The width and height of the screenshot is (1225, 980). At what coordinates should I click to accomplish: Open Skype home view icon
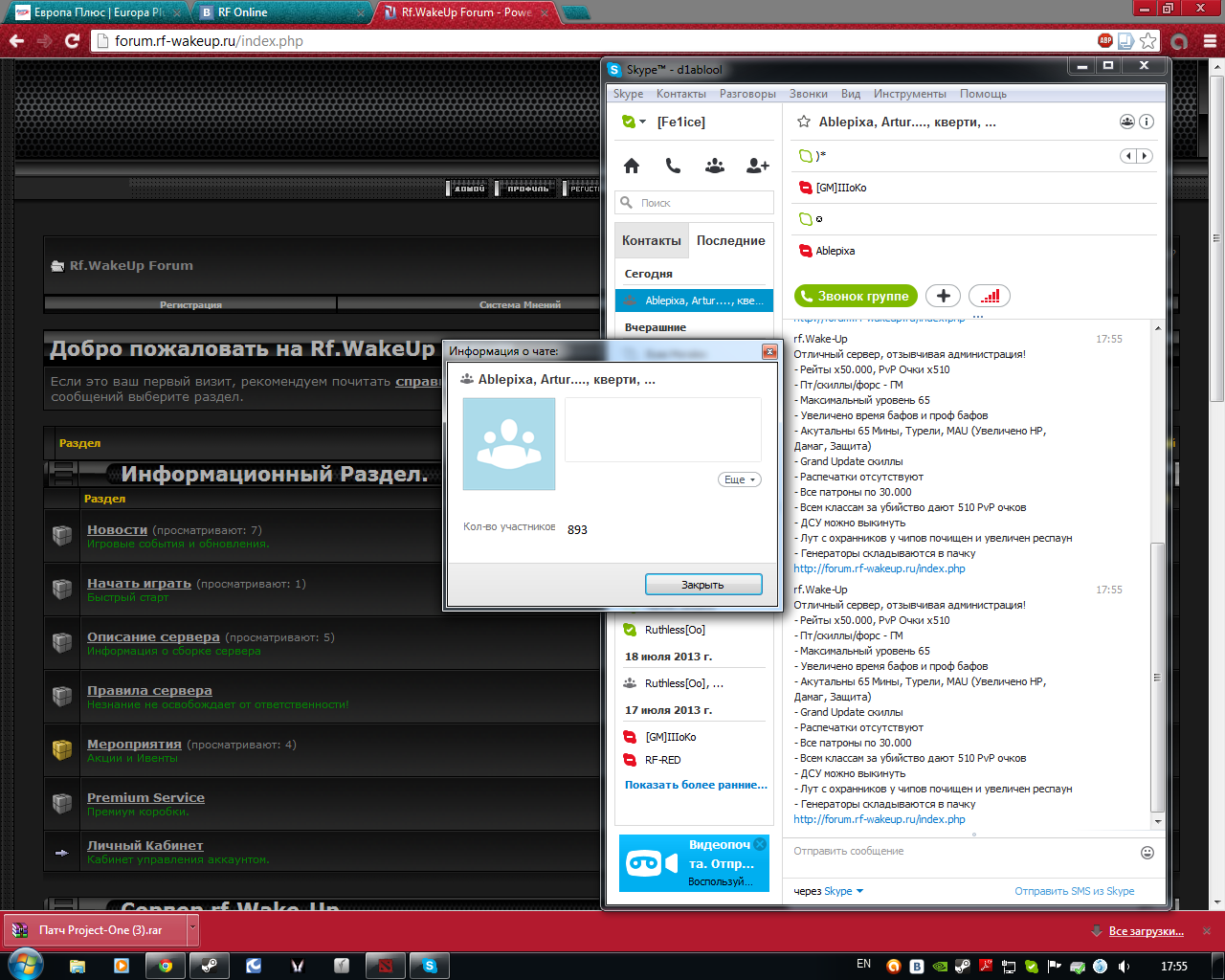tap(632, 166)
